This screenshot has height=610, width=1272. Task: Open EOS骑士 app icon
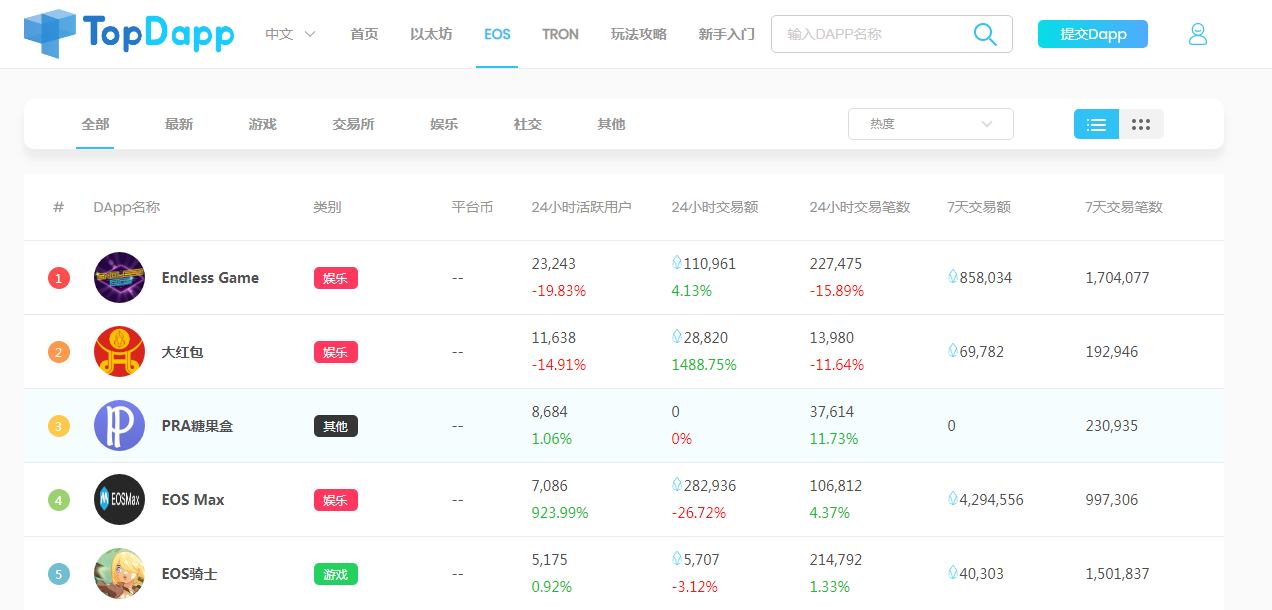119,574
